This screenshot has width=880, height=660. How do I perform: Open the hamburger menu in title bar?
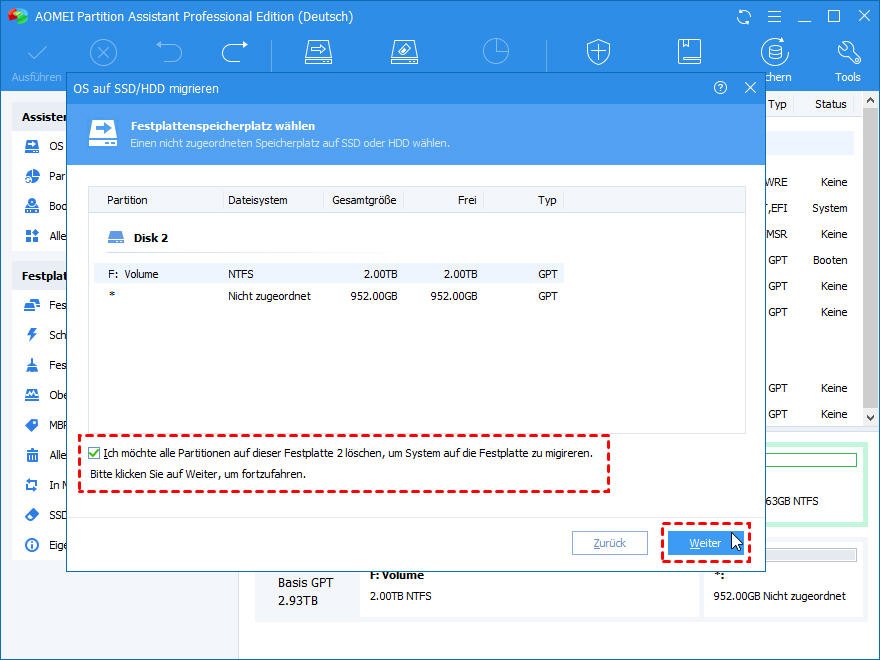(x=773, y=17)
